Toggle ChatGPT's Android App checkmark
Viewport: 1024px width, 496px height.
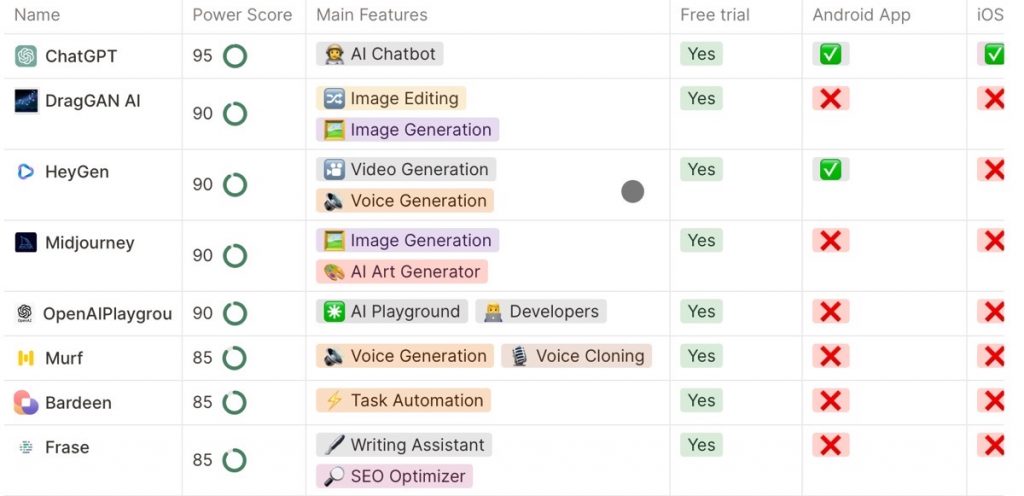coord(830,54)
